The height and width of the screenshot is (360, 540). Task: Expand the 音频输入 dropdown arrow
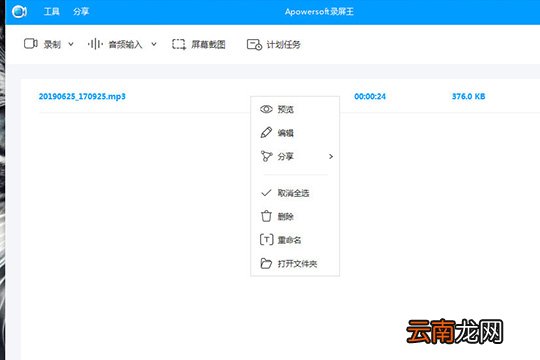(x=154, y=44)
